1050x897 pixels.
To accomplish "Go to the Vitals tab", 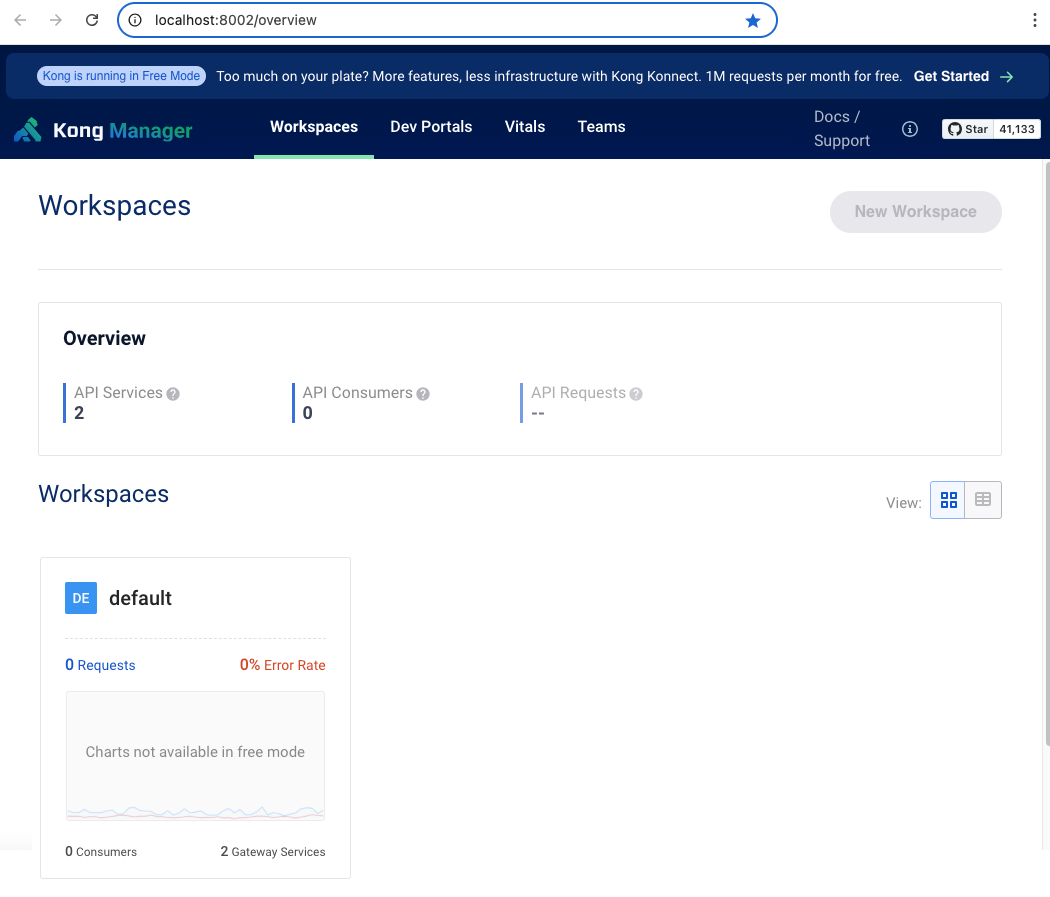I will (525, 127).
